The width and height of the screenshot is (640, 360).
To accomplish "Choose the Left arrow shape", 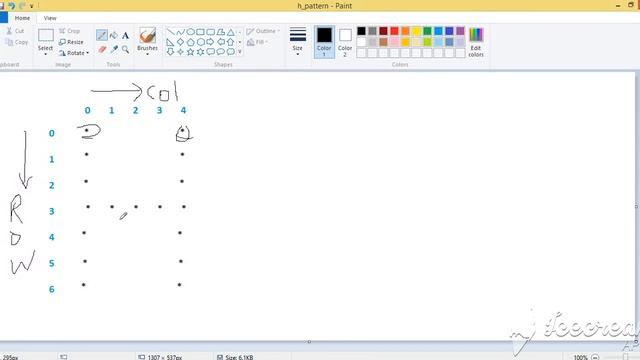I will click(x=221, y=42).
